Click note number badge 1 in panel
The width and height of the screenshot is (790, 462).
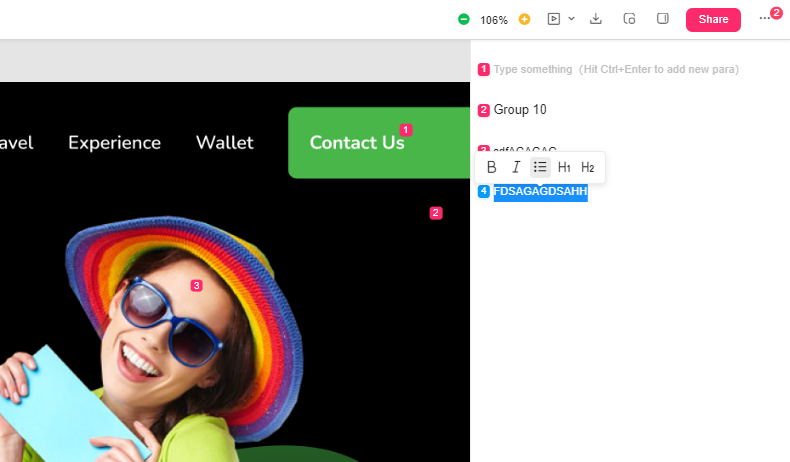coord(484,70)
